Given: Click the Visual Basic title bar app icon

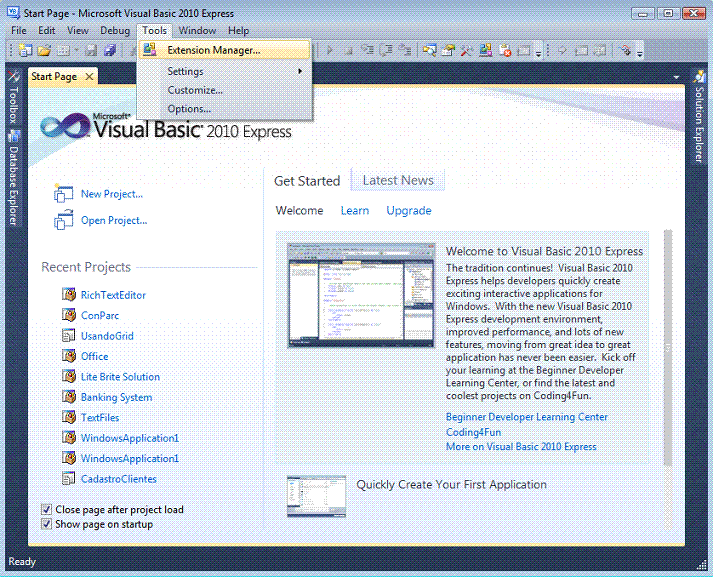Looking at the screenshot, I should (x=13, y=13).
